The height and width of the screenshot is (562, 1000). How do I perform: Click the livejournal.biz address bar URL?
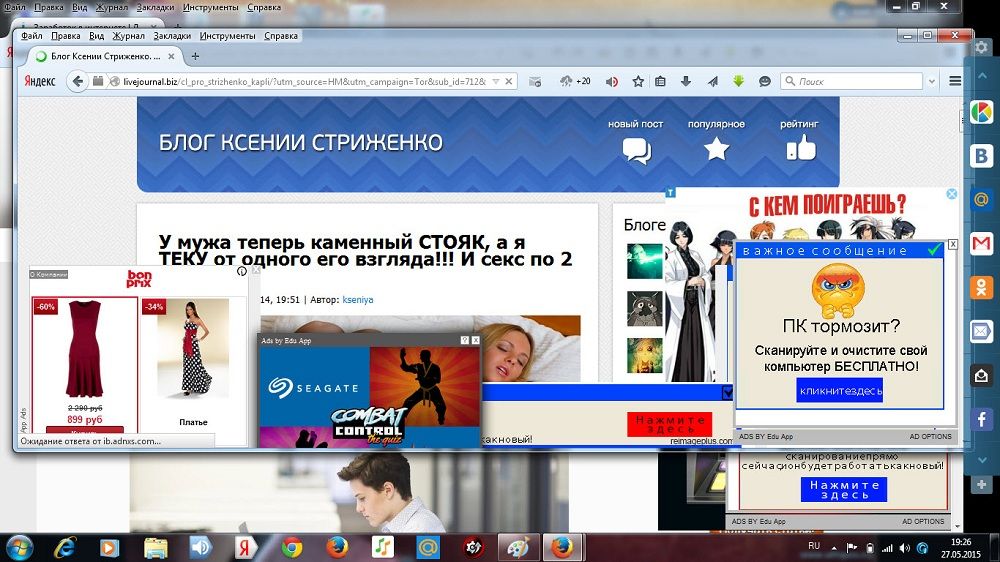[x=304, y=82]
